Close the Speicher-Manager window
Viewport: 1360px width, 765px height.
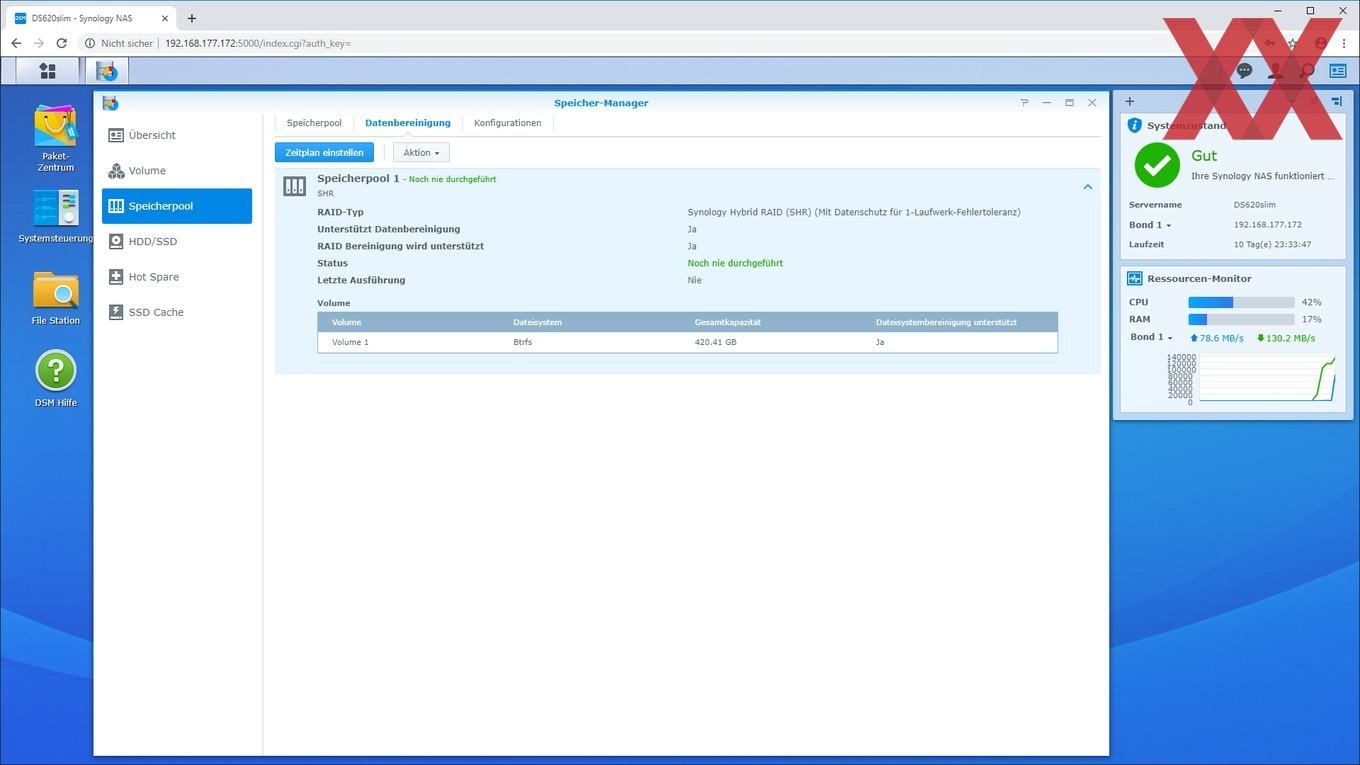(1092, 103)
